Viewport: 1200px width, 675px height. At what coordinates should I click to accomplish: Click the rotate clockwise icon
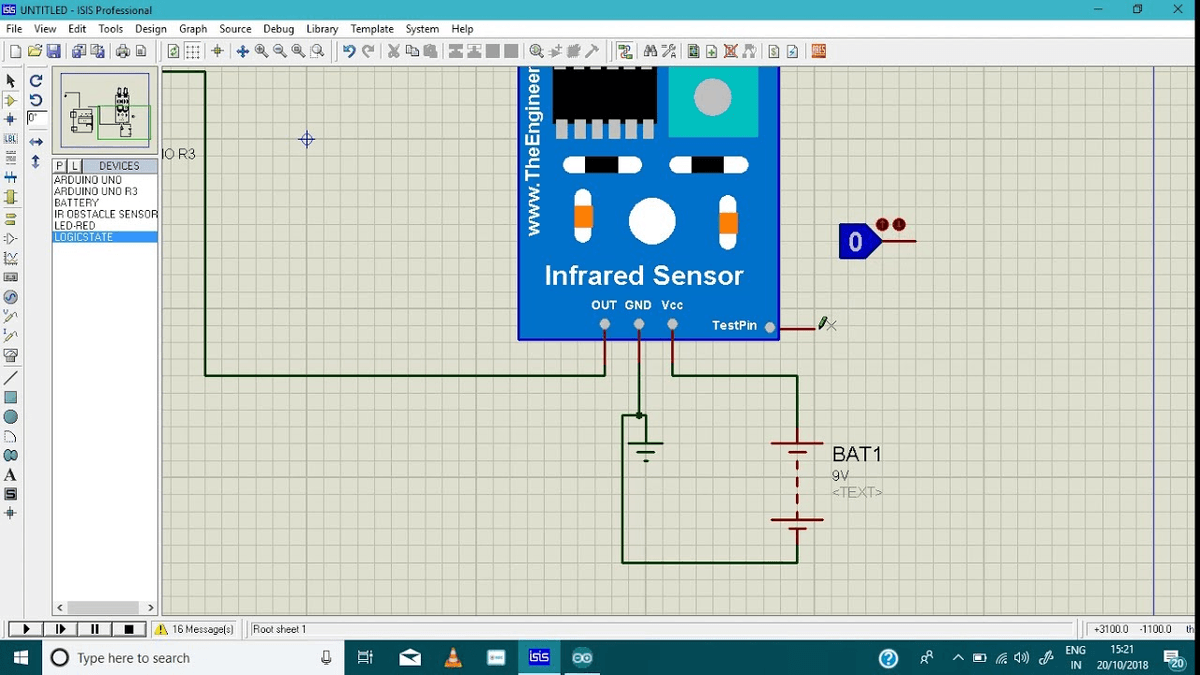(x=36, y=81)
